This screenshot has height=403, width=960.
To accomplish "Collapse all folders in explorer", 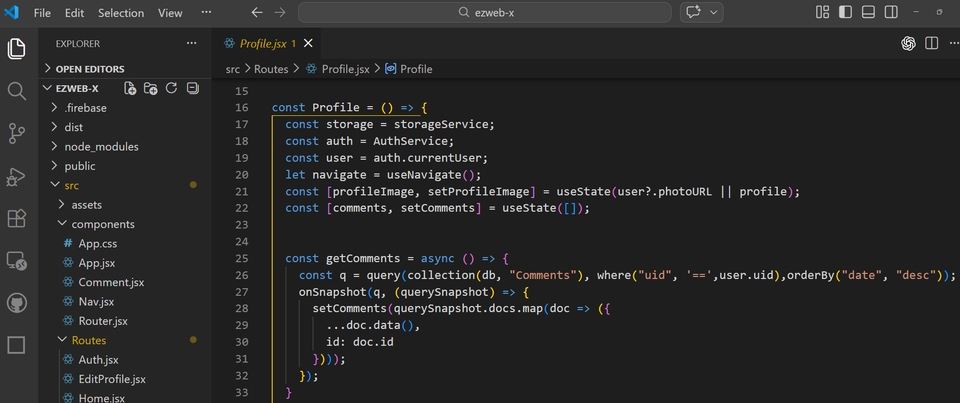I will (x=192, y=88).
